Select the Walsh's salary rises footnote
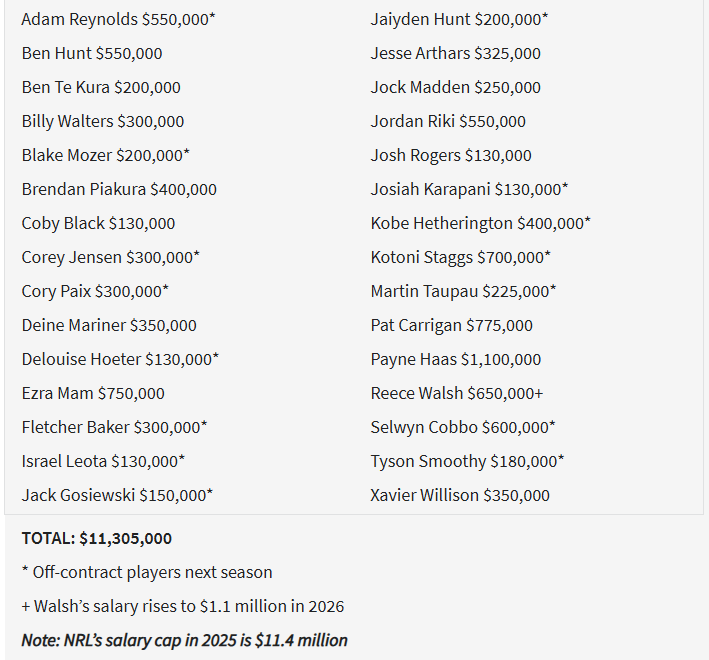This screenshot has height=660, width=709. [x=183, y=606]
